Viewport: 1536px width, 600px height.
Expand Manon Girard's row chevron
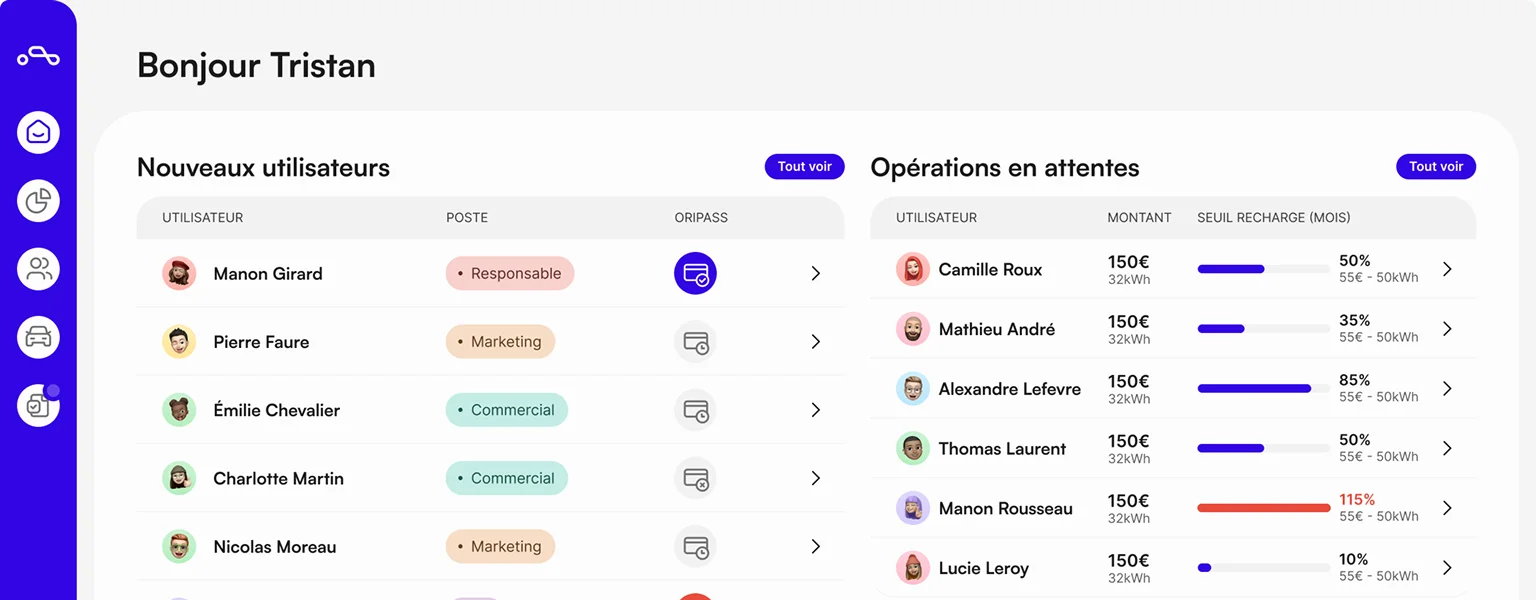pos(816,273)
